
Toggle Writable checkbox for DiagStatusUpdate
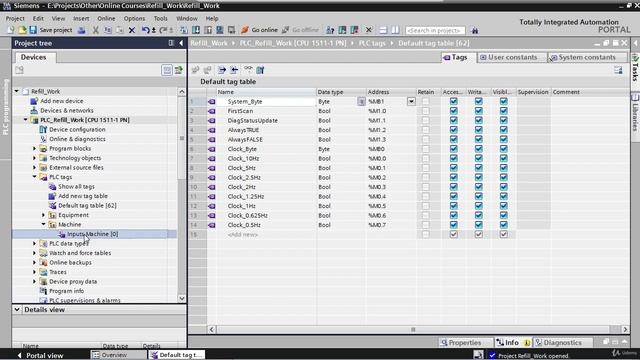[478, 120]
